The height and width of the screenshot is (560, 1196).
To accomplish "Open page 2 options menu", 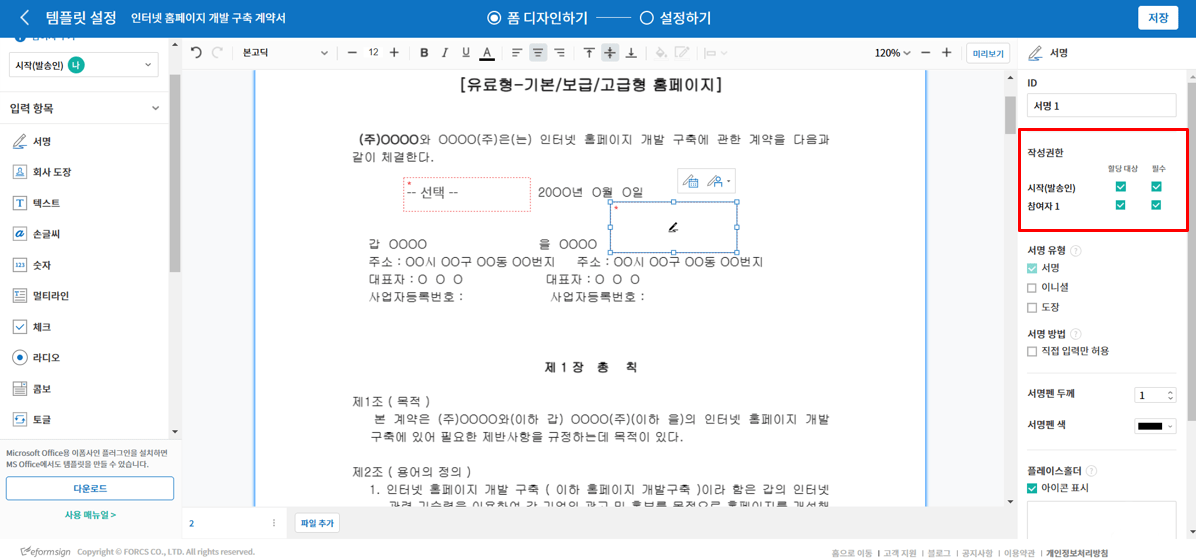I will click(x=274, y=523).
